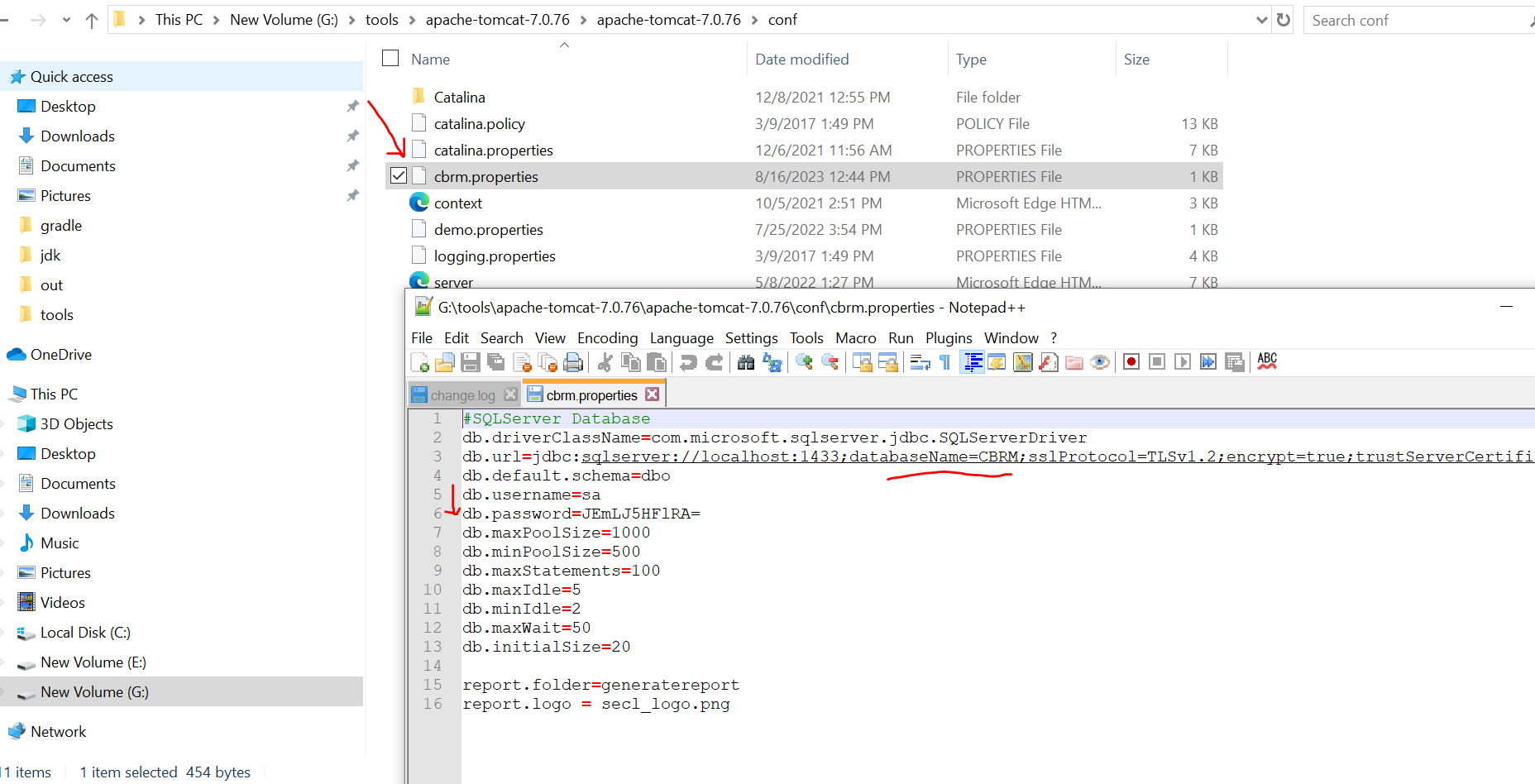This screenshot has height=784, width=1535.
Task: Click the ABC spell check icon
Action: point(1267,362)
